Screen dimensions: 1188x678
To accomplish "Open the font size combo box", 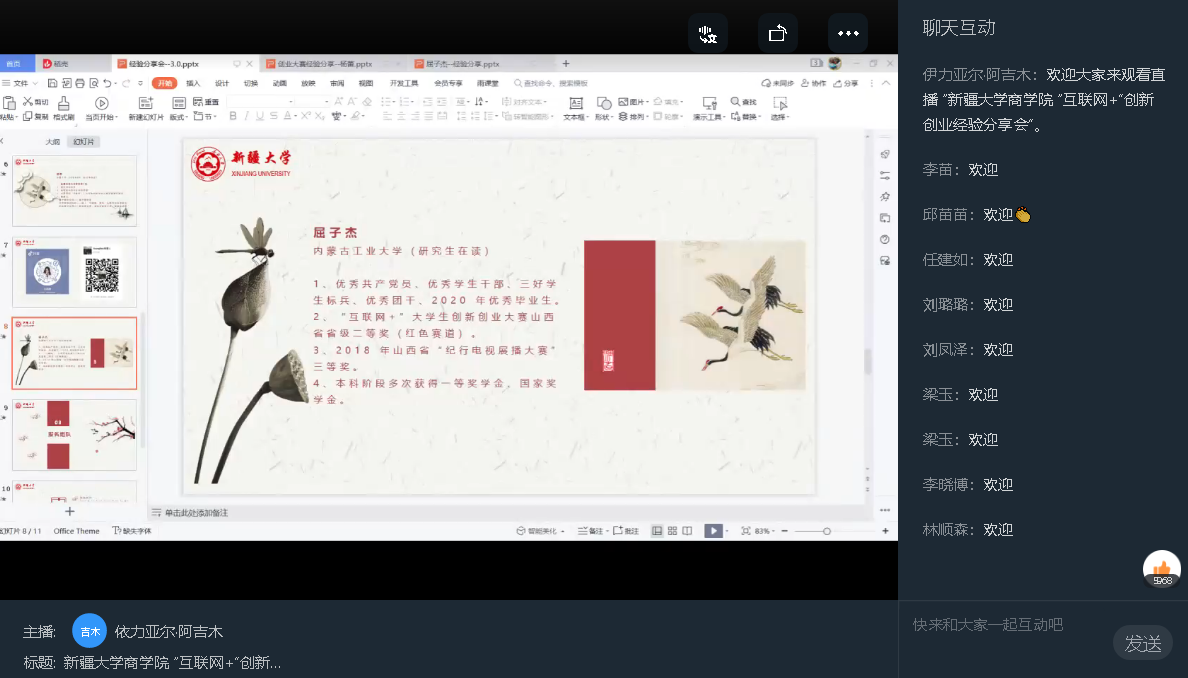I will coord(311,102).
